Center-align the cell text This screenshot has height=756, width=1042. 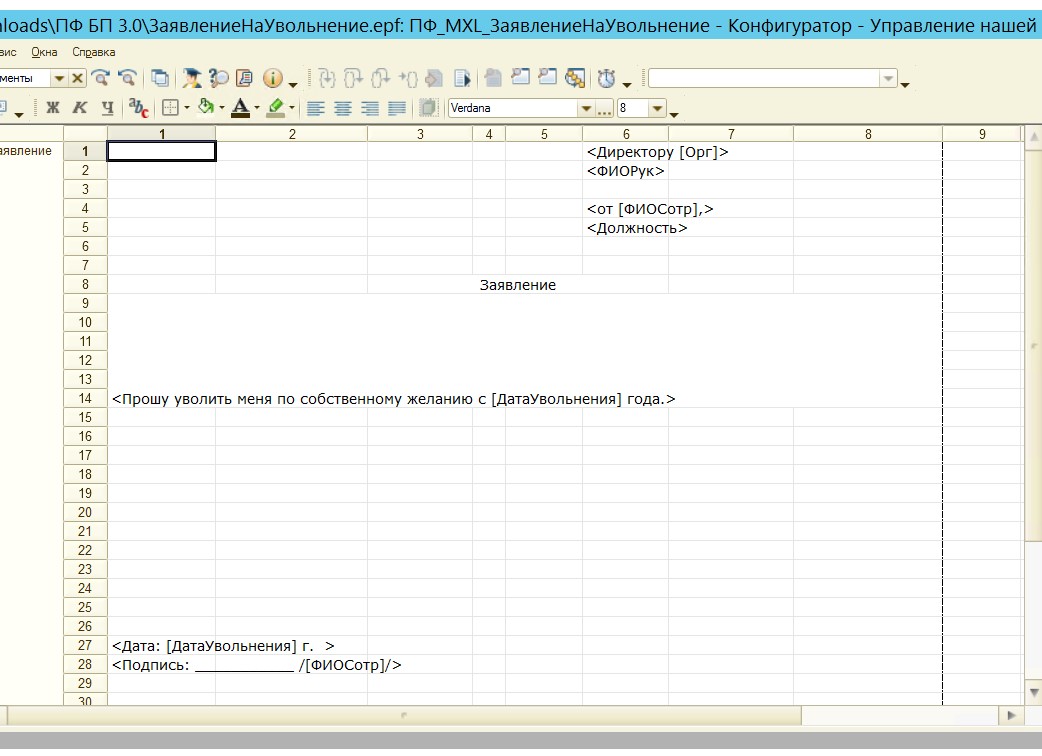343,108
